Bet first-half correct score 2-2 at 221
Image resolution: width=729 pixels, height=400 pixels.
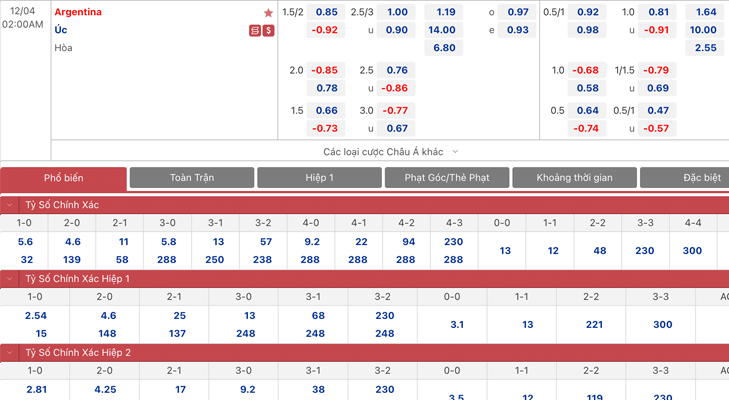tap(594, 325)
